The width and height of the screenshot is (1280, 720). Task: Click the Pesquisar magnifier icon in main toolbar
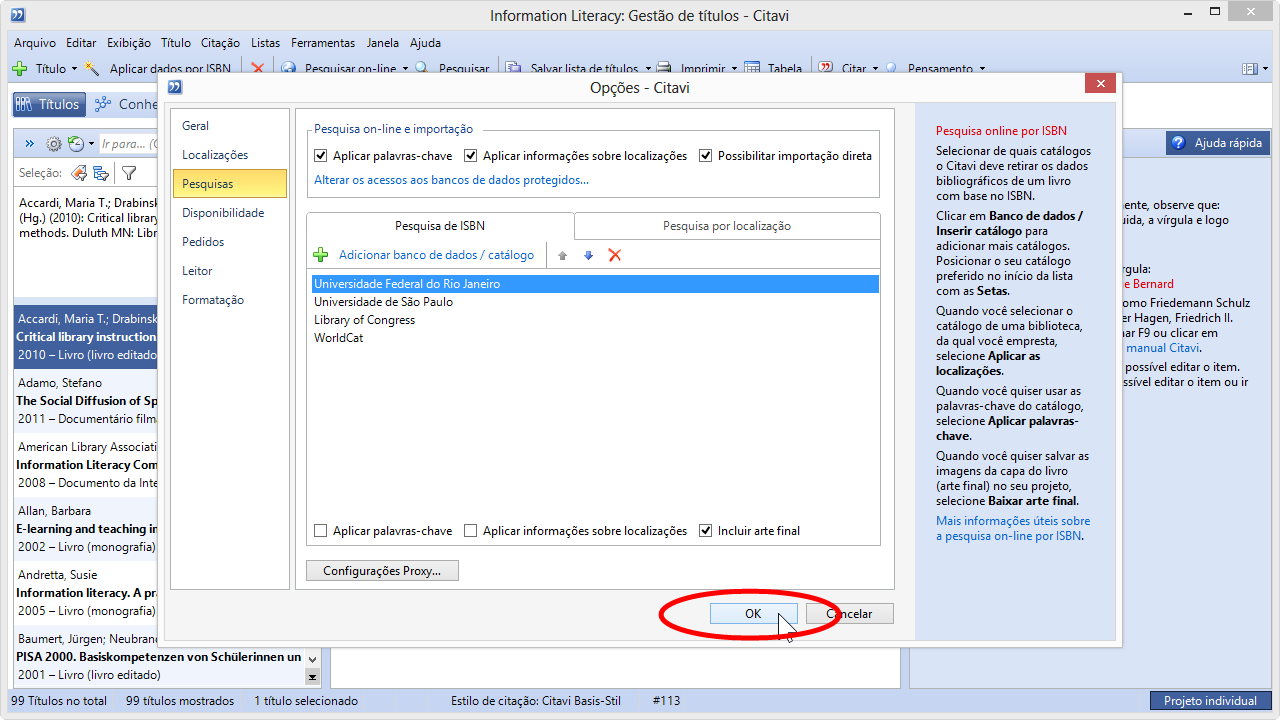[422, 69]
